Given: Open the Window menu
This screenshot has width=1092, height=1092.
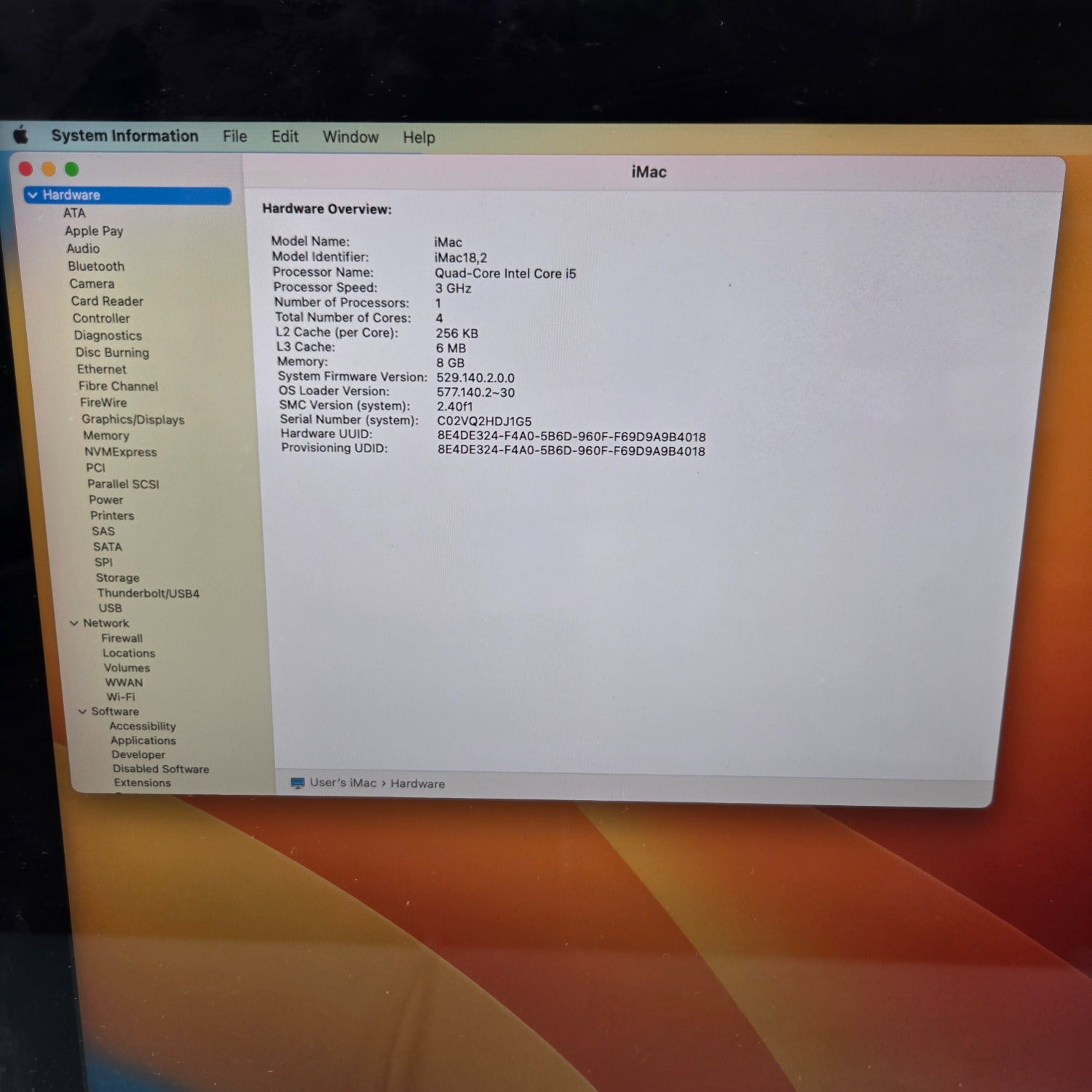Looking at the screenshot, I should click(x=350, y=137).
